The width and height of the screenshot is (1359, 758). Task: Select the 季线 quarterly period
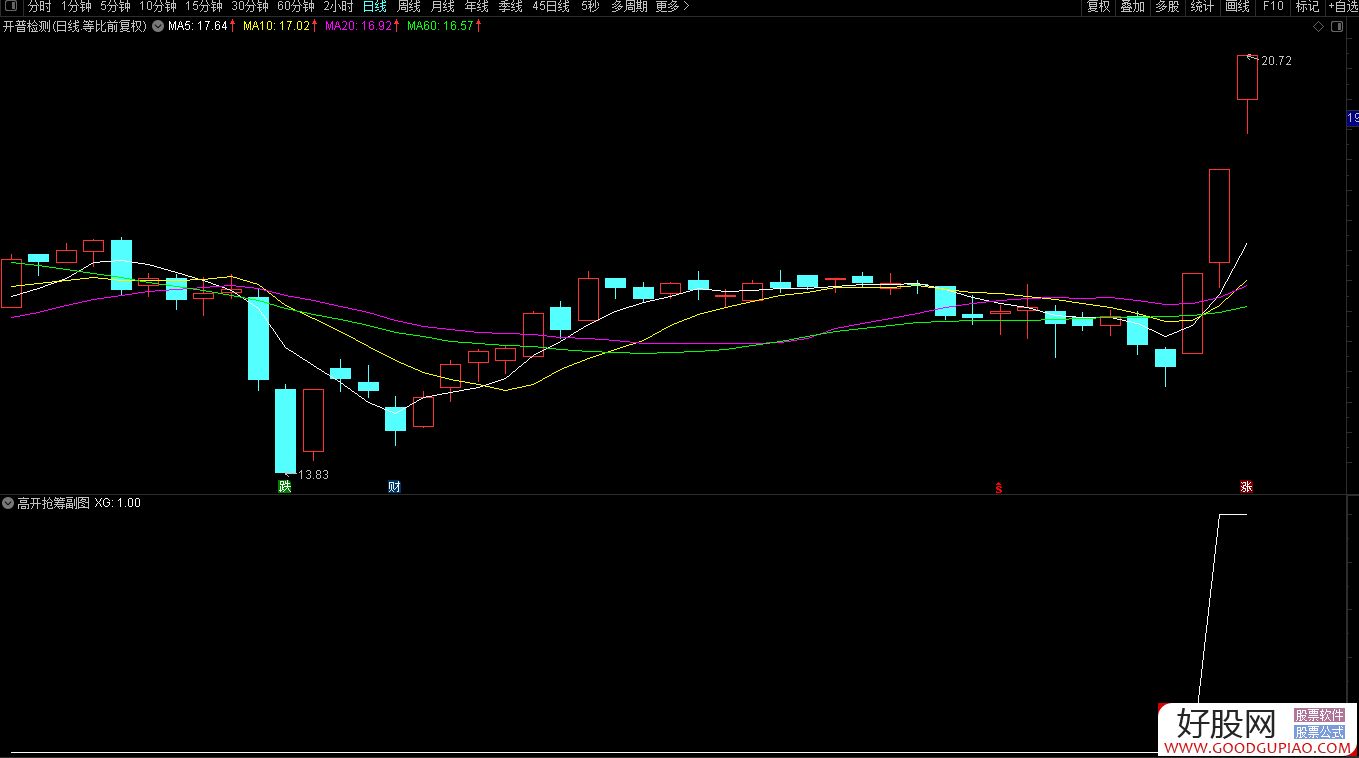[510, 7]
